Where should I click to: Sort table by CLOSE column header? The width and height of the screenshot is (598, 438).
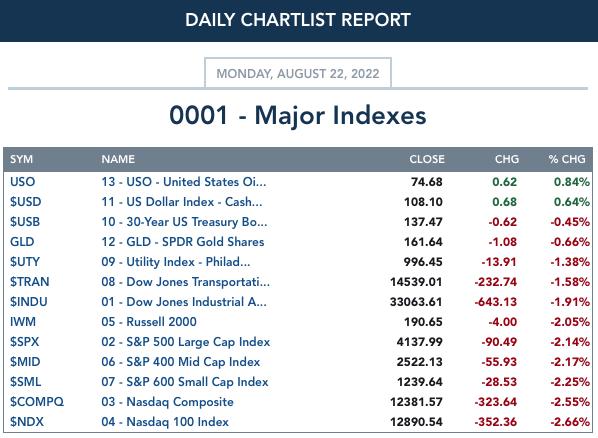427,159
